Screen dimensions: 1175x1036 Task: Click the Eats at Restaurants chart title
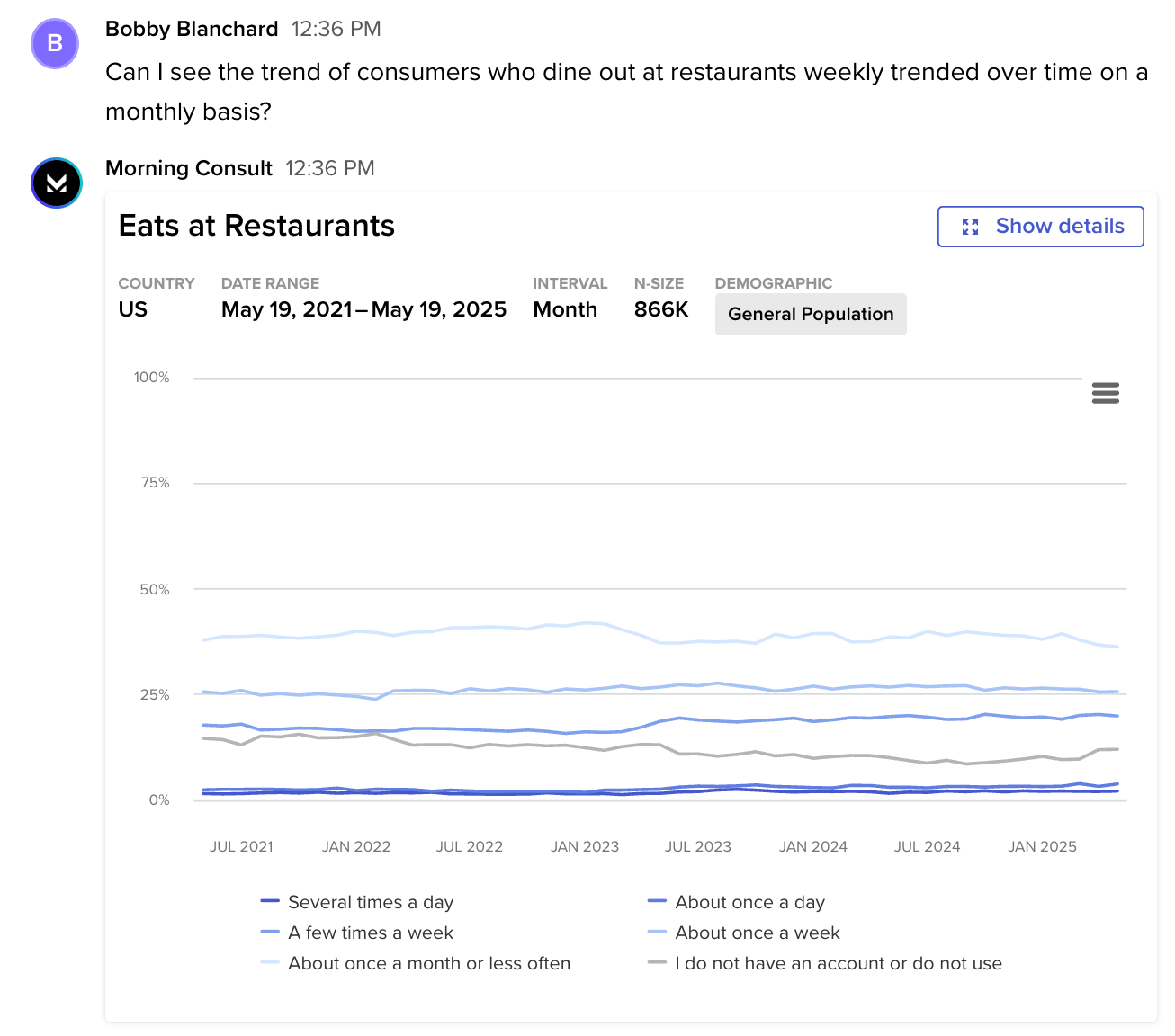256,226
